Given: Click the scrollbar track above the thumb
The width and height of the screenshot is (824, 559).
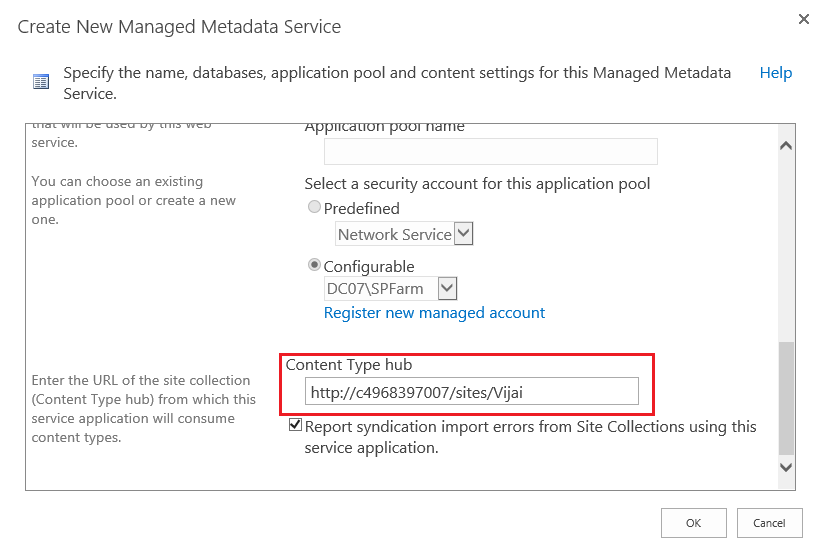Looking at the screenshot, I should click(x=785, y=250).
